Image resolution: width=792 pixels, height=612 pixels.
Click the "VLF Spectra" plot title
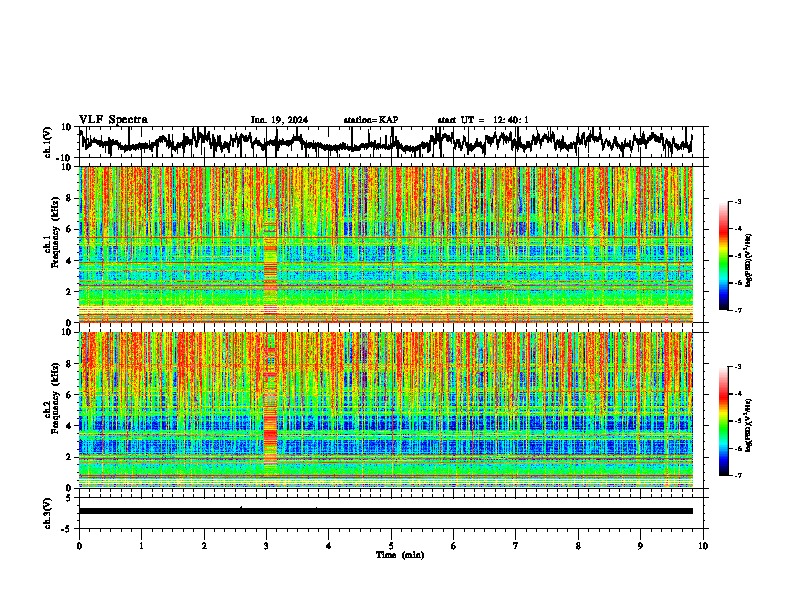click(113, 120)
